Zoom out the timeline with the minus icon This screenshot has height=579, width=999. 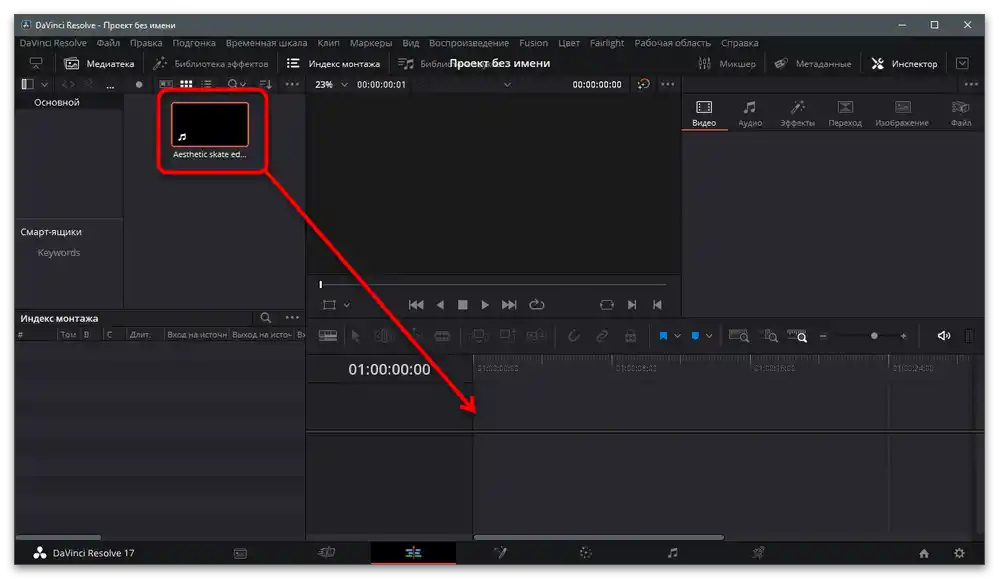pyautogui.click(x=823, y=336)
